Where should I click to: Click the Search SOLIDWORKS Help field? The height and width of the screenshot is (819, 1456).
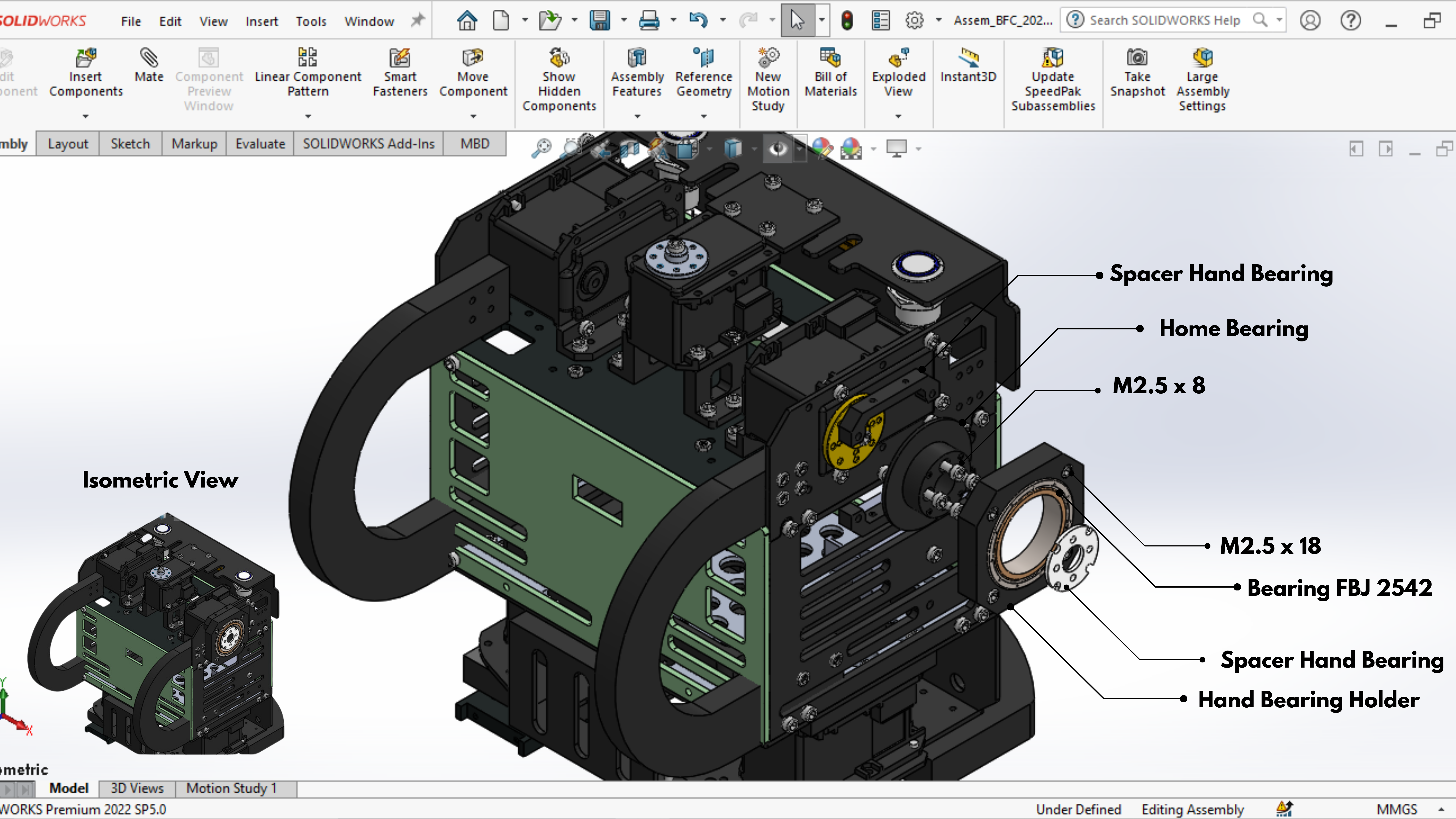click(x=1173, y=20)
